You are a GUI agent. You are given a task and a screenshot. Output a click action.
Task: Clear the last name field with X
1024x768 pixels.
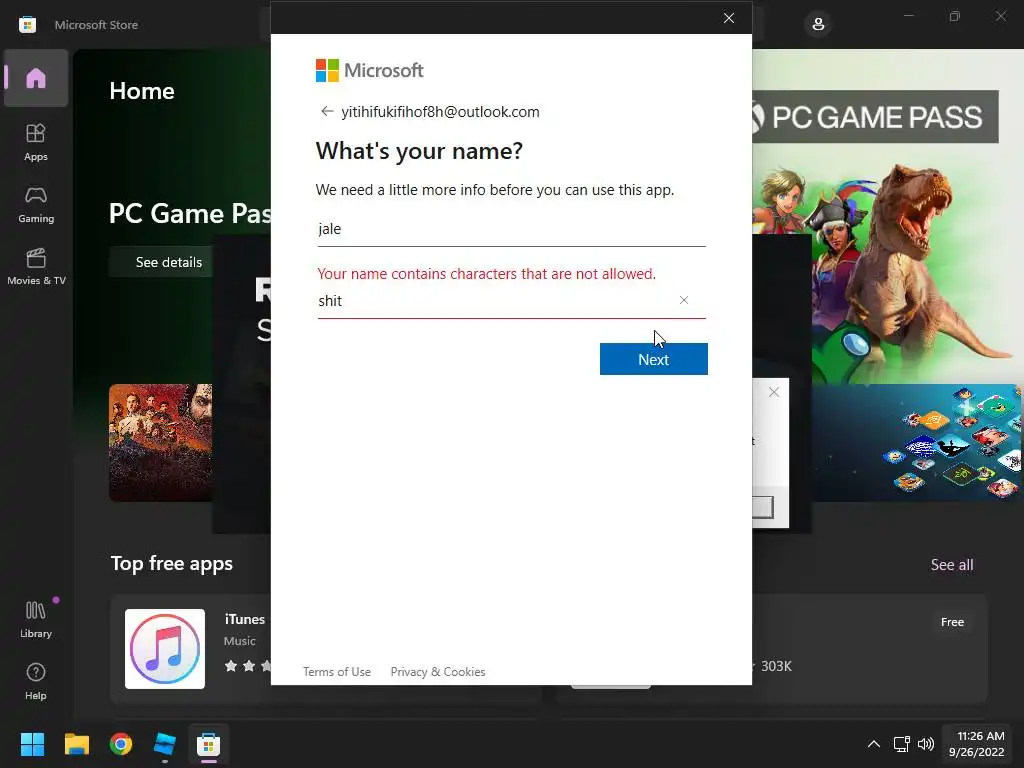[684, 300]
